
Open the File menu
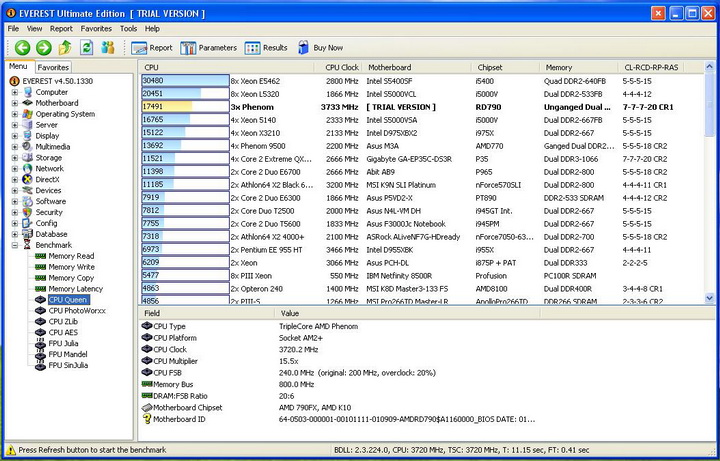(13, 28)
